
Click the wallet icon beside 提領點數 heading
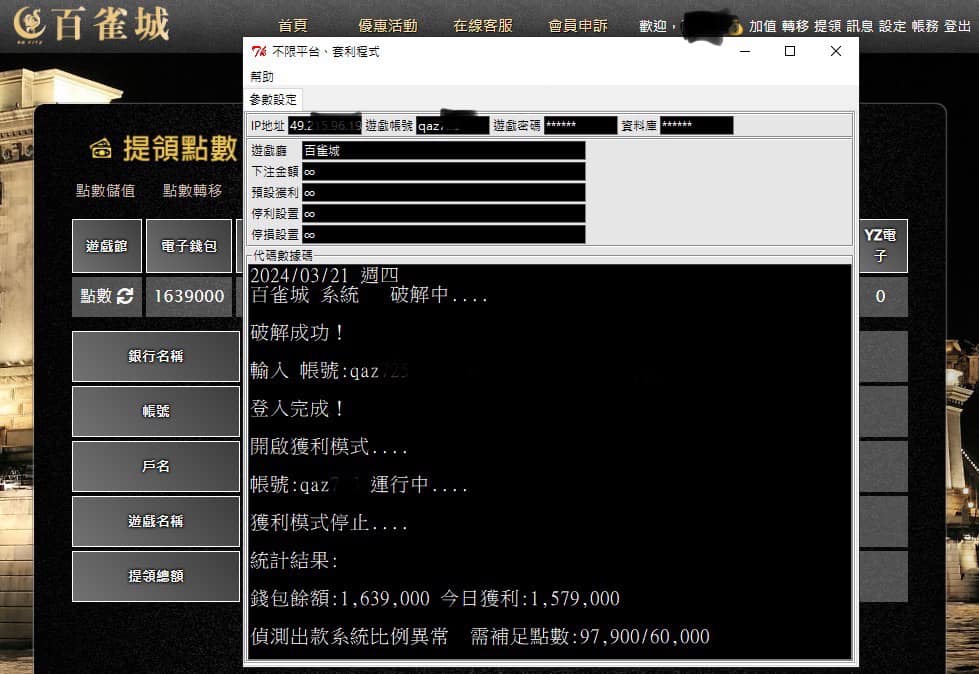coord(100,150)
